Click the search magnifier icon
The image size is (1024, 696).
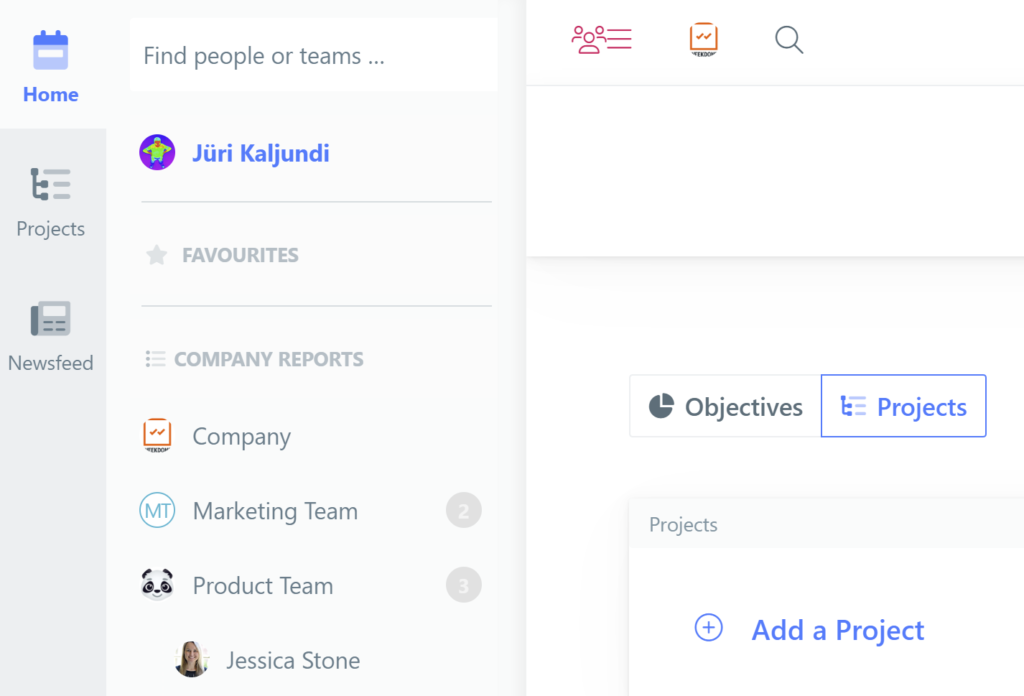coord(789,40)
